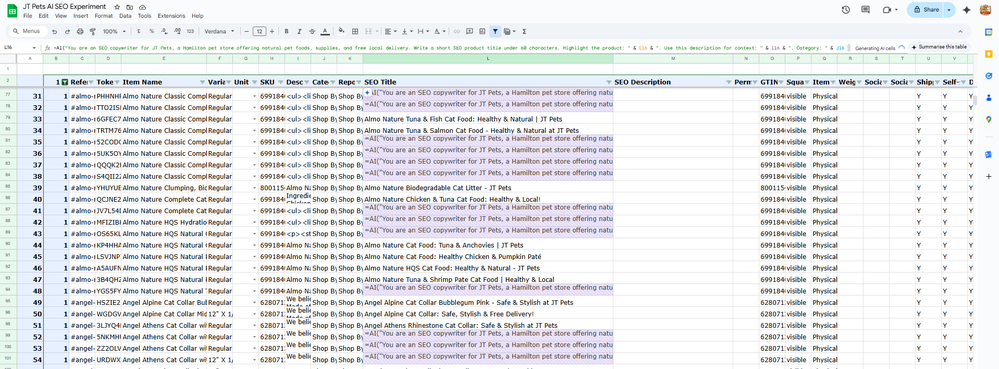Open filter dropdown on Item Name column

click(203, 82)
